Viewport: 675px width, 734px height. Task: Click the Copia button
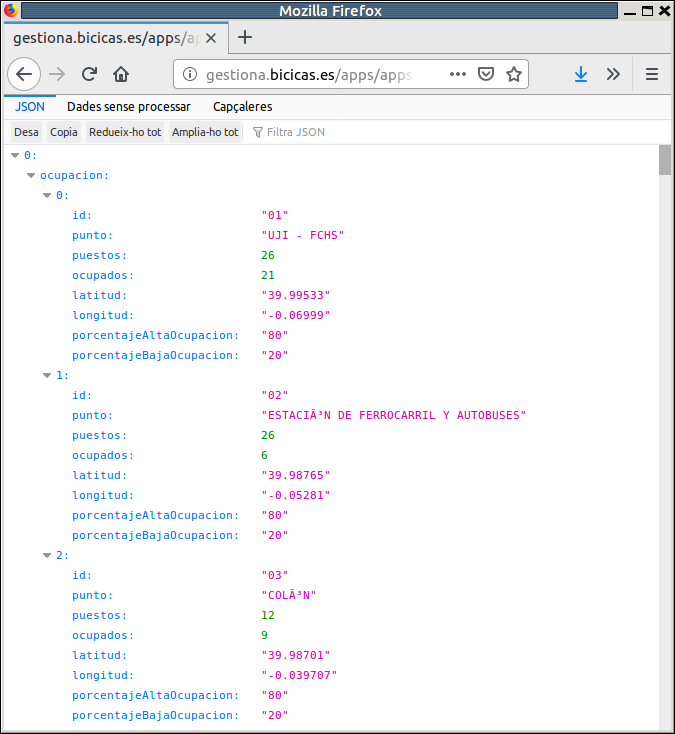64,132
